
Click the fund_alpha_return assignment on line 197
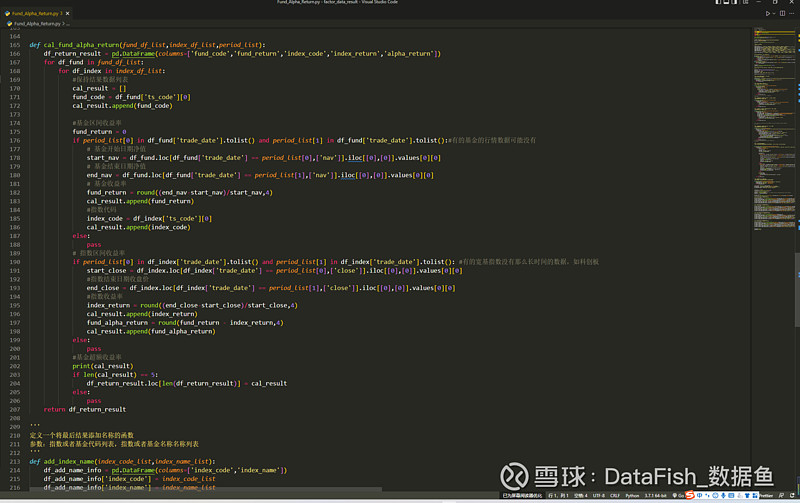[185, 323]
